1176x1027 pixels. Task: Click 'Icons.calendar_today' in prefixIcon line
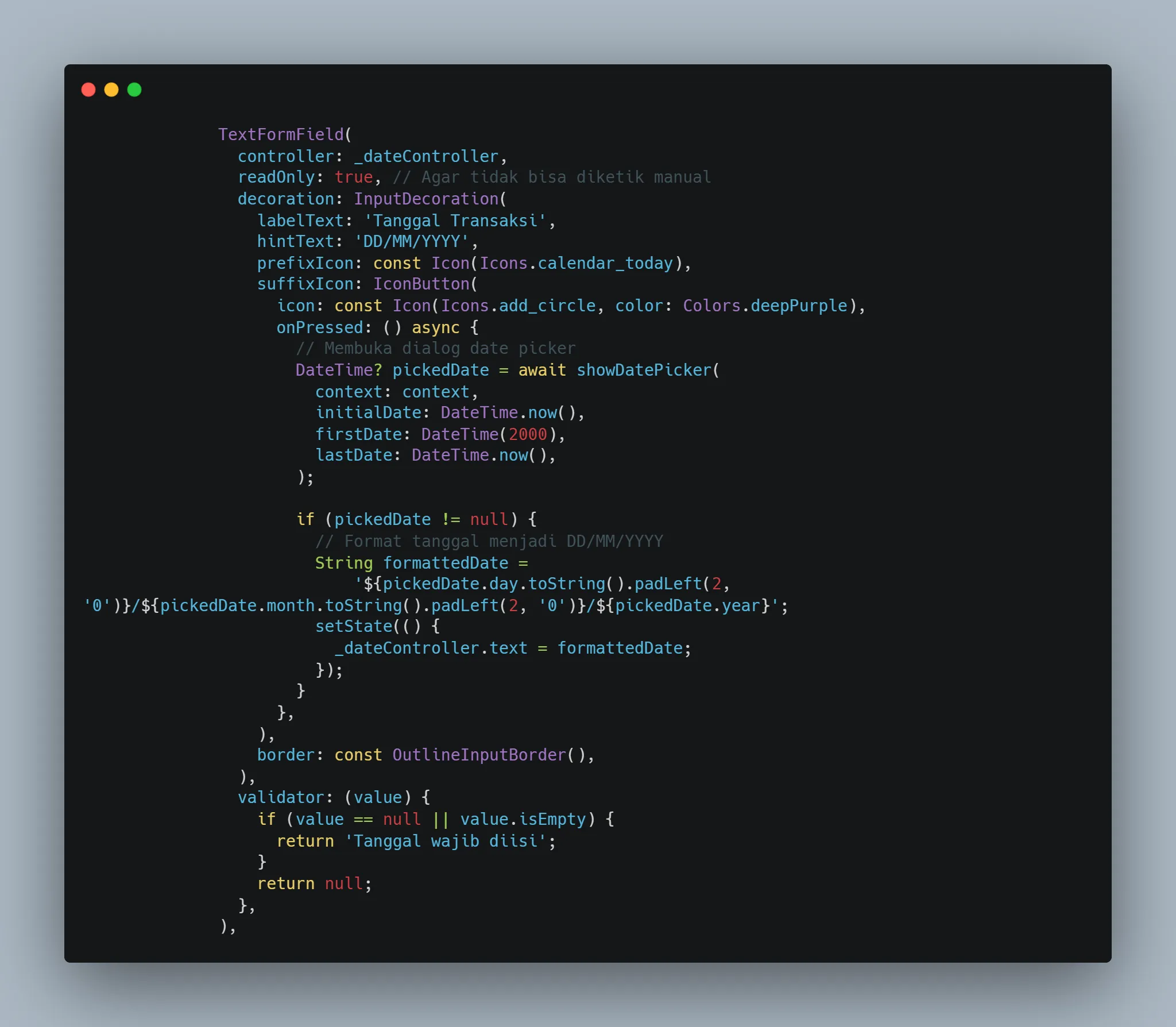pyautogui.click(x=576, y=263)
